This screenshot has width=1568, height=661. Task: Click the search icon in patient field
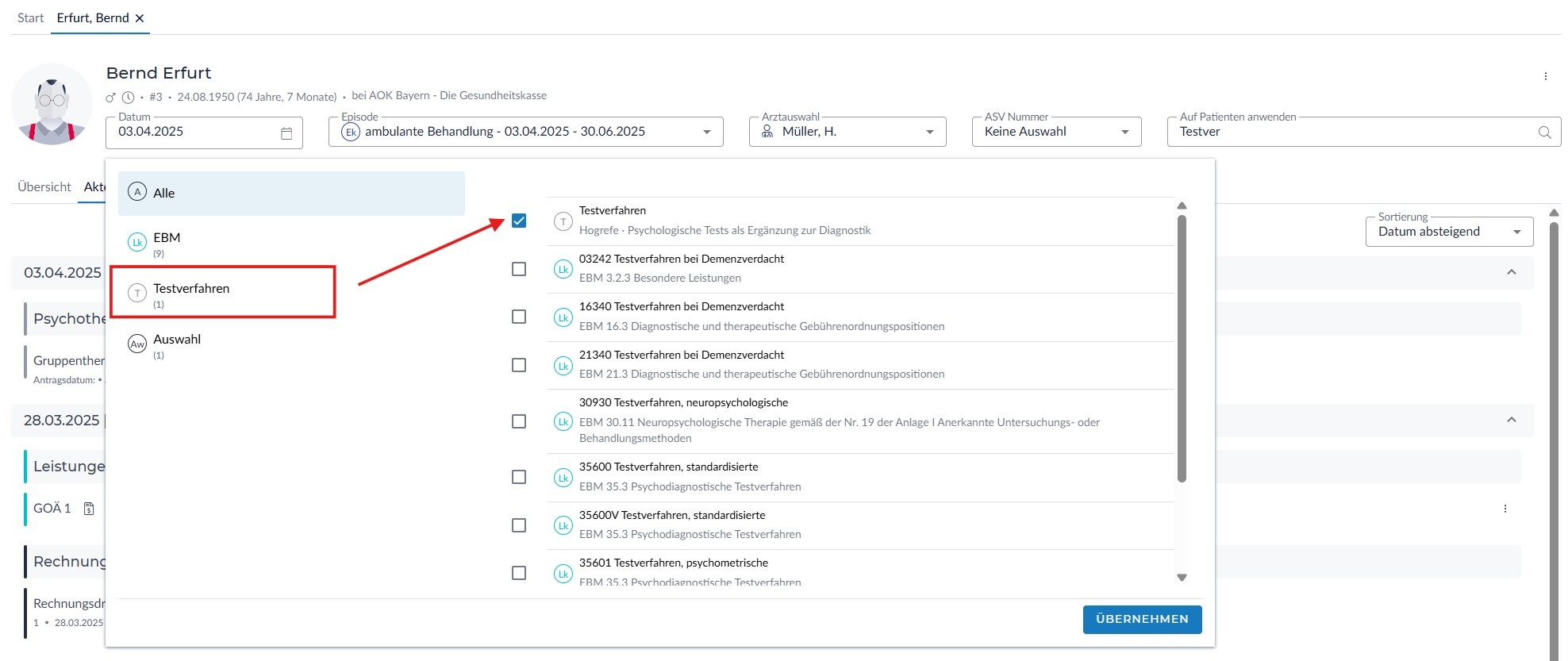coord(1544,133)
